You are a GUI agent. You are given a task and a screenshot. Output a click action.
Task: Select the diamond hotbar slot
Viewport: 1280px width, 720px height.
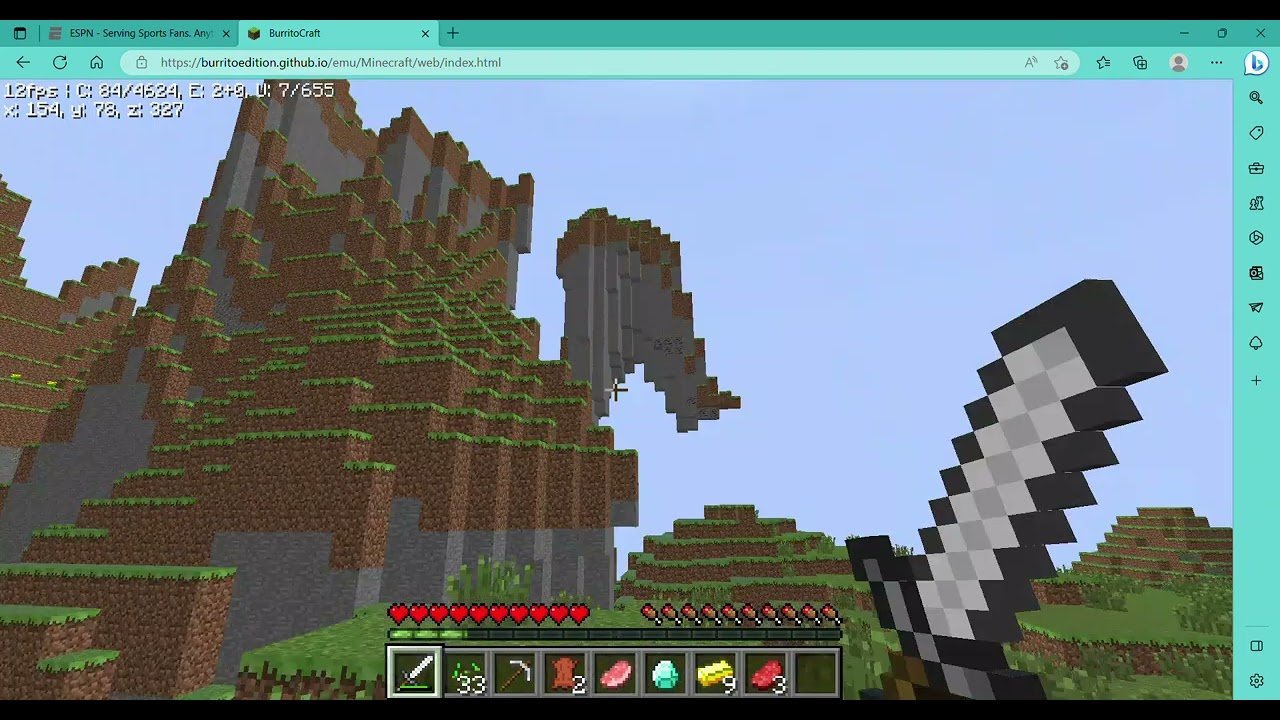[x=665, y=673]
